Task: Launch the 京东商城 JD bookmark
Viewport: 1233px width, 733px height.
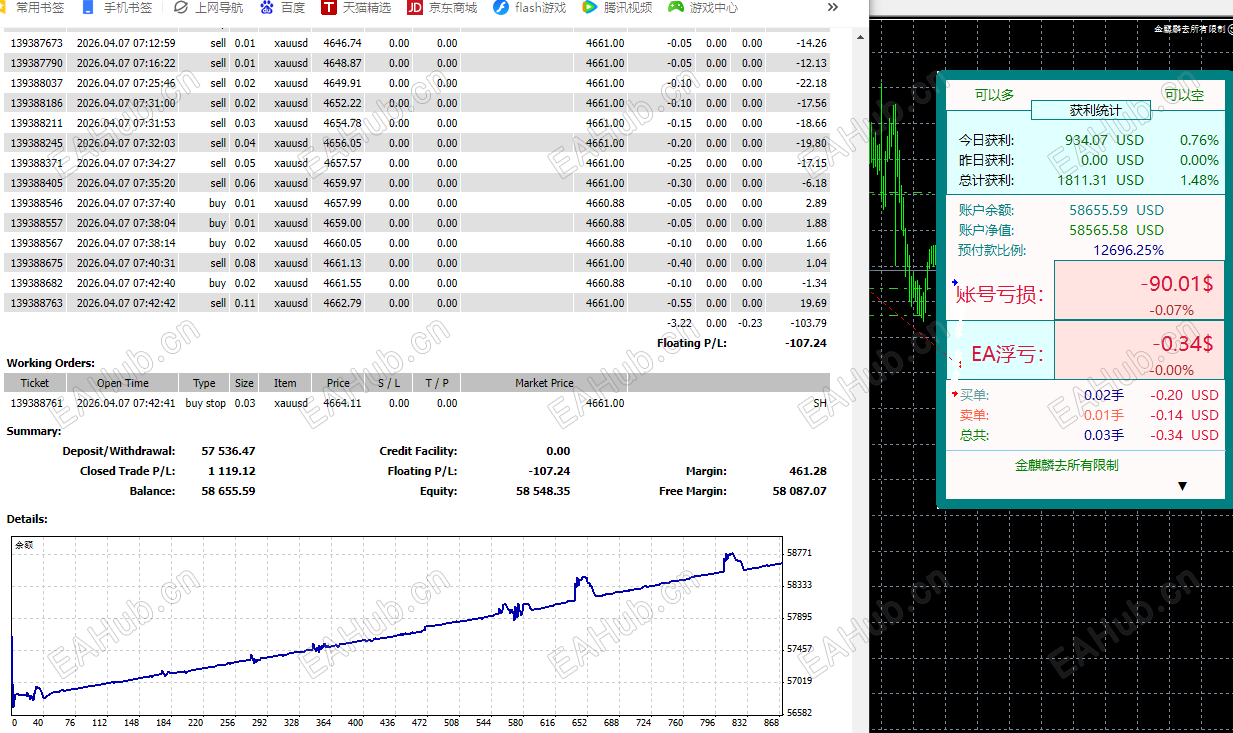Action: (442, 8)
